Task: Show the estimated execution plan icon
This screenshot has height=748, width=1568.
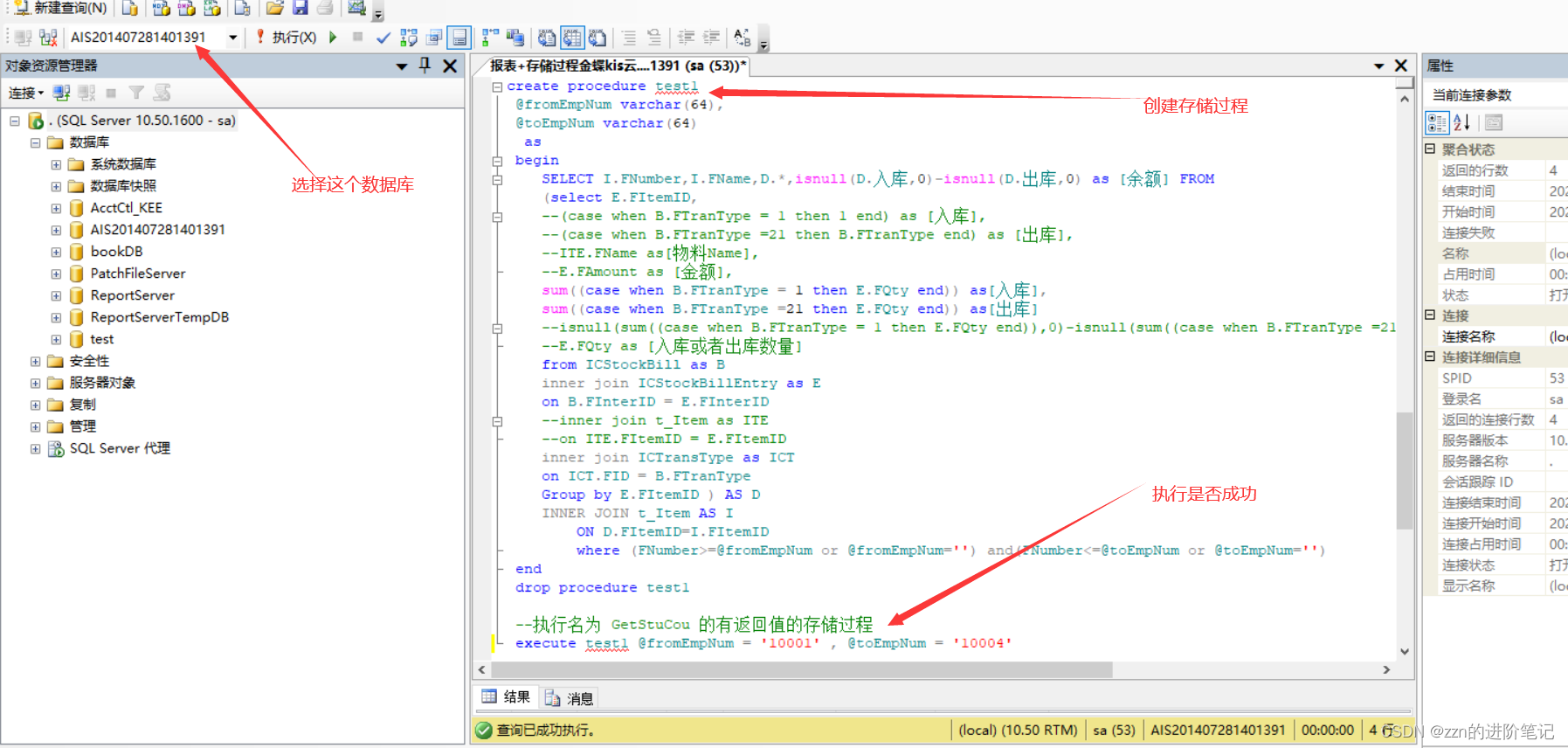Action: 409,38
